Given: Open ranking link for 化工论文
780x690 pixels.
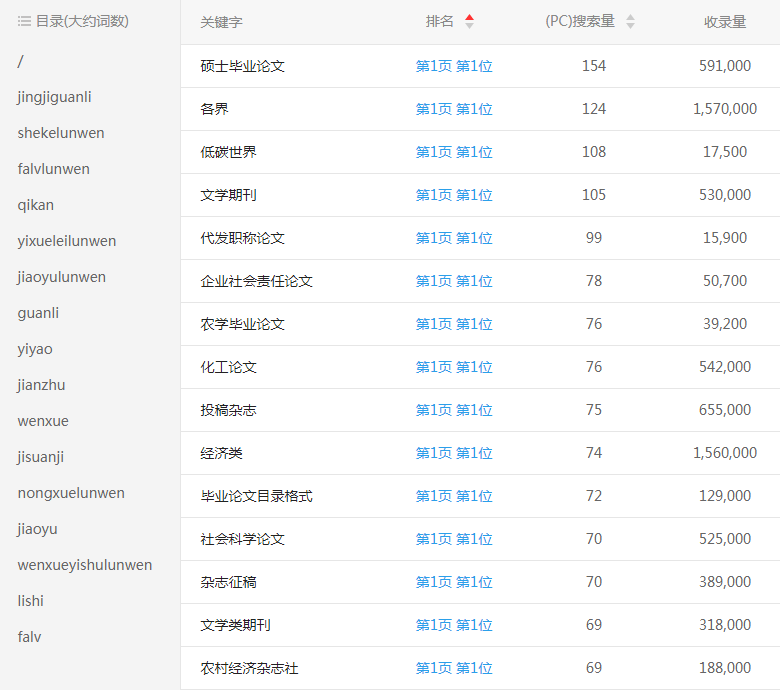Looking at the screenshot, I should click(x=454, y=367).
